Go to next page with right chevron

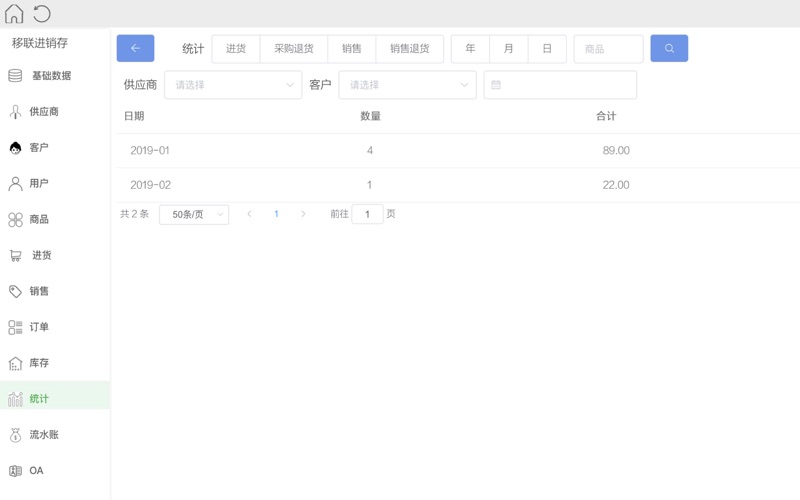[303, 214]
